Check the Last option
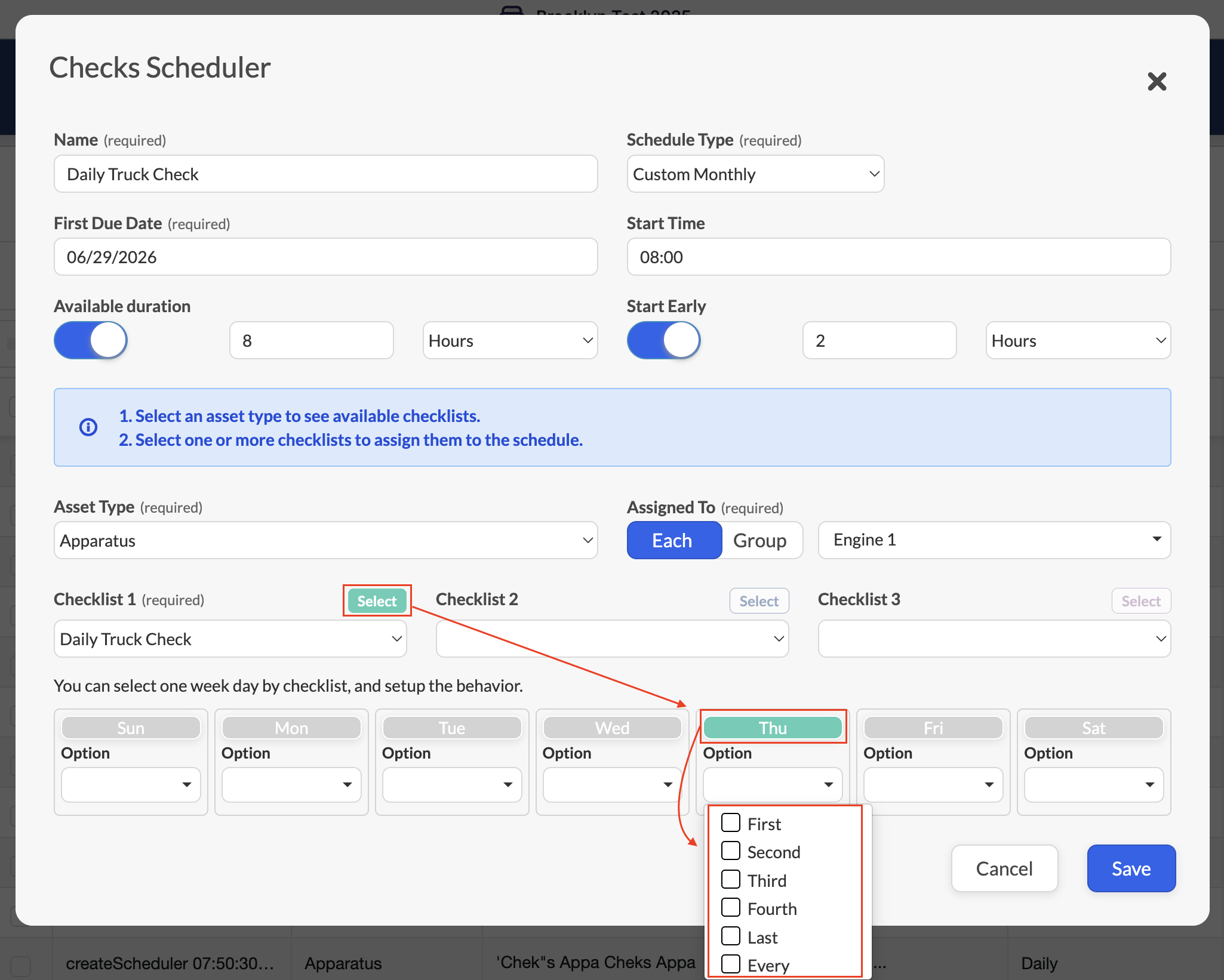 [731, 936]
